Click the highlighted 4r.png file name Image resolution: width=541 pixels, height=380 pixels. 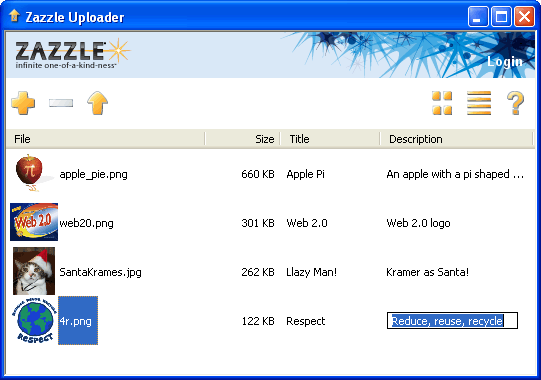(x=78, y=321)
